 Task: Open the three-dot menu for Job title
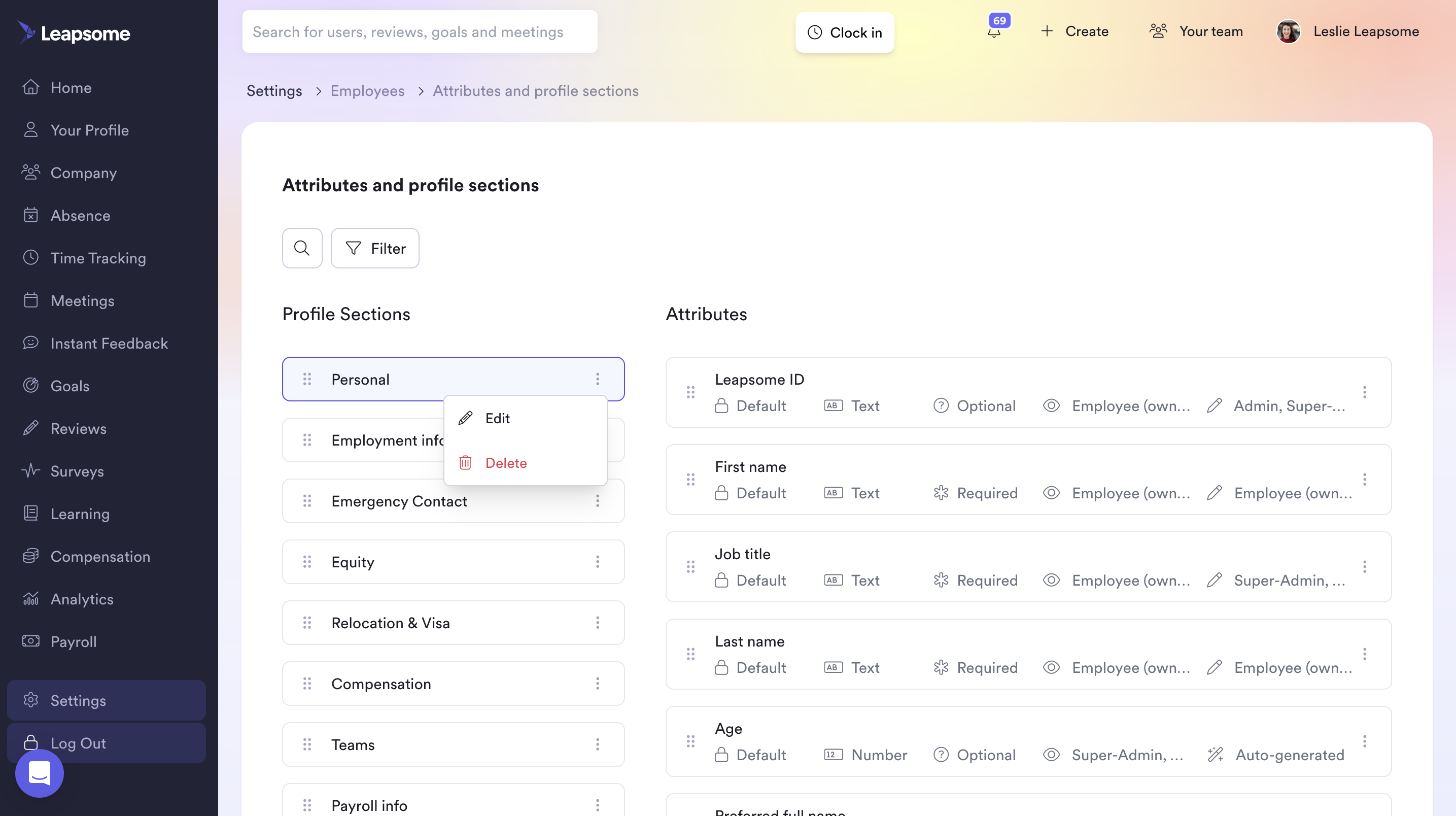click(1365, 567)
